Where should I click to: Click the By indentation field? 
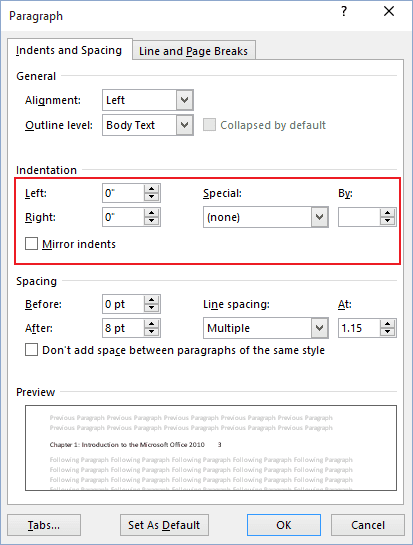tap(359, 217)
